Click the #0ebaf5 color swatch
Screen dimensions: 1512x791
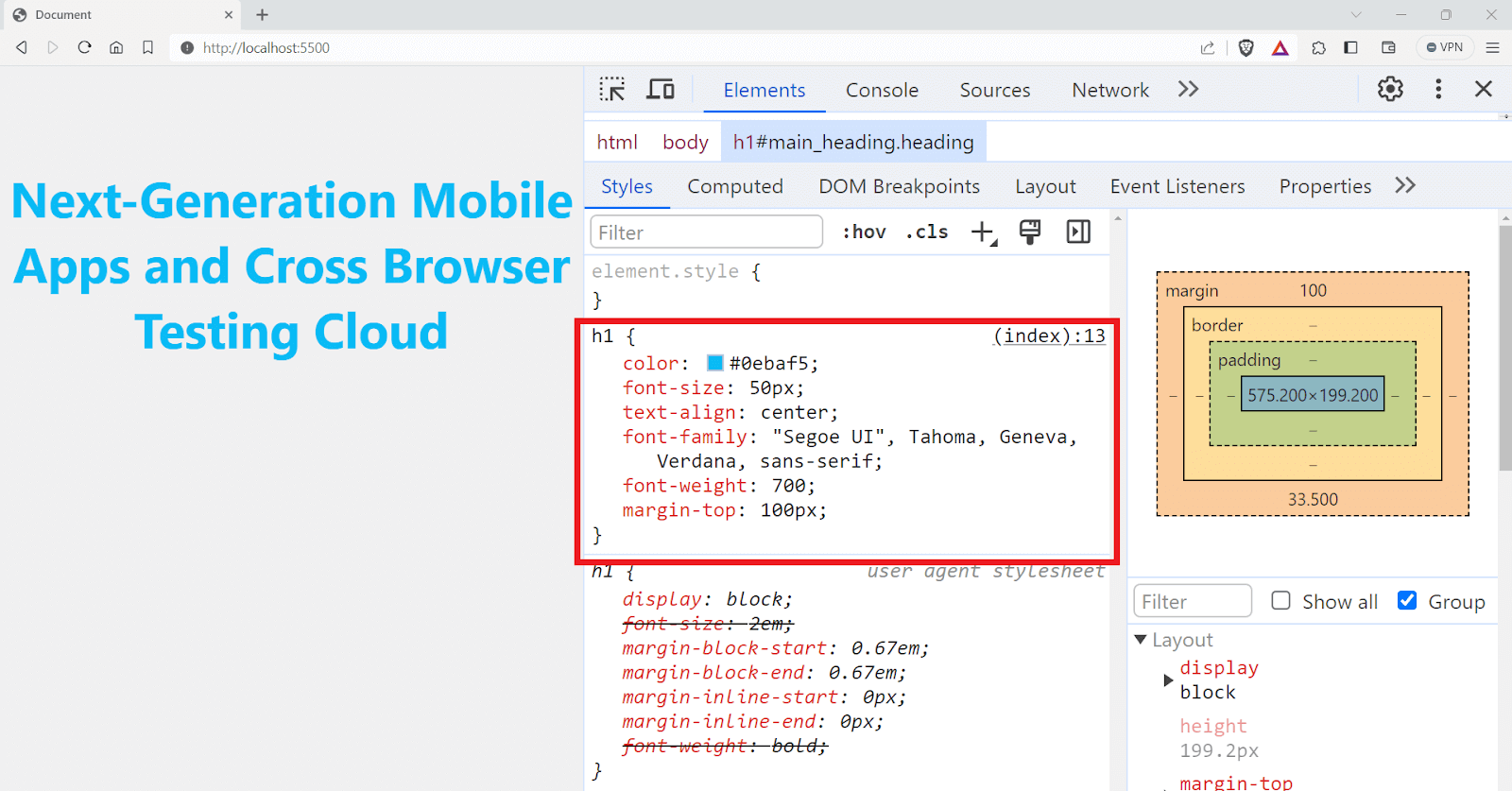(x=715, y=363)
